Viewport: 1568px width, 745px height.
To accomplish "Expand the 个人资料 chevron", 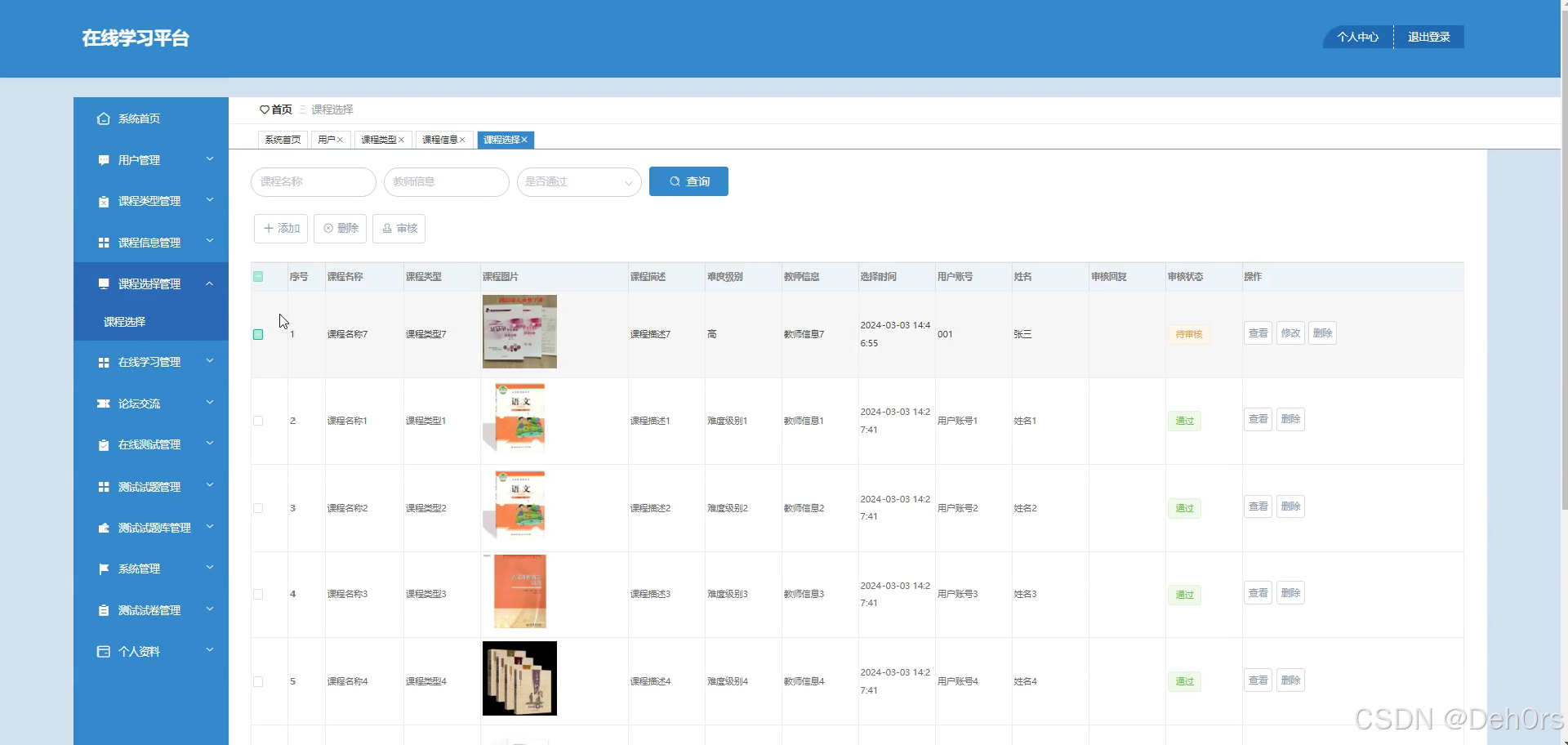I will [x=210, y=650].
